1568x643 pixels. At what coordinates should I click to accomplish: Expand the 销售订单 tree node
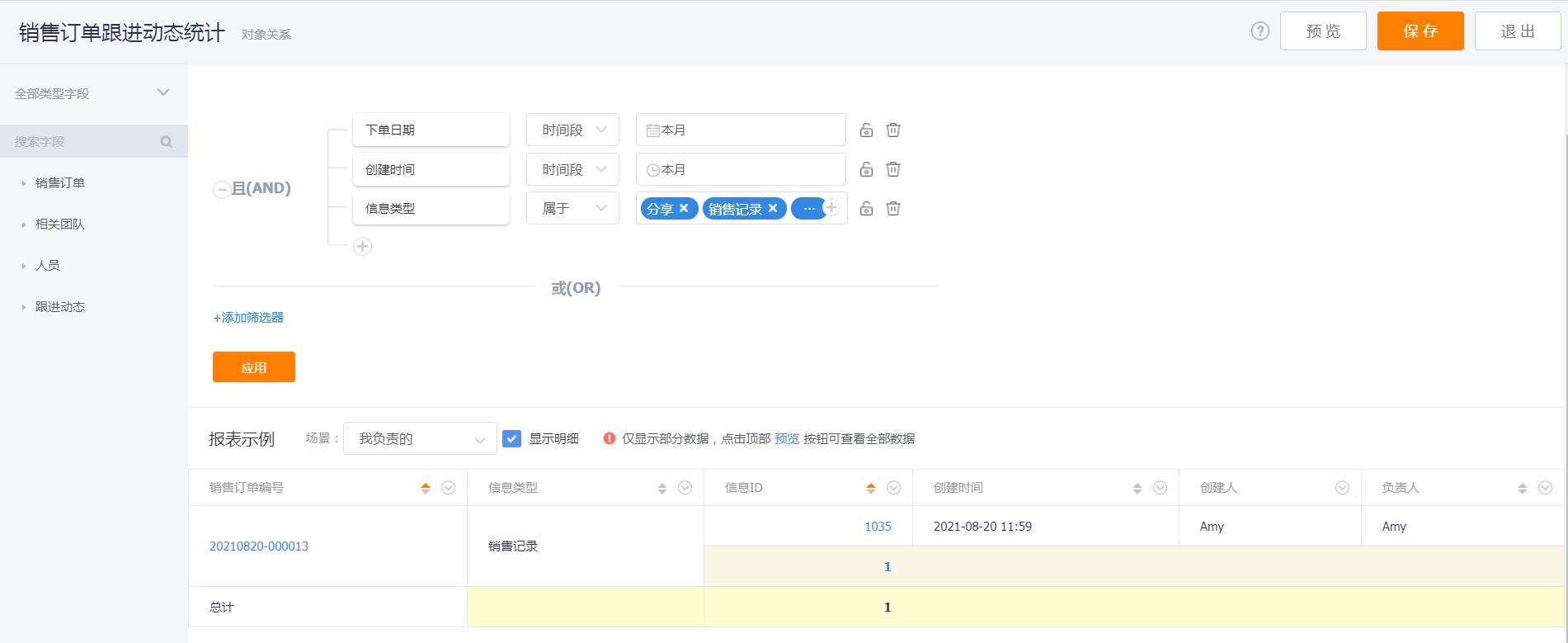[x=24, y=183]
